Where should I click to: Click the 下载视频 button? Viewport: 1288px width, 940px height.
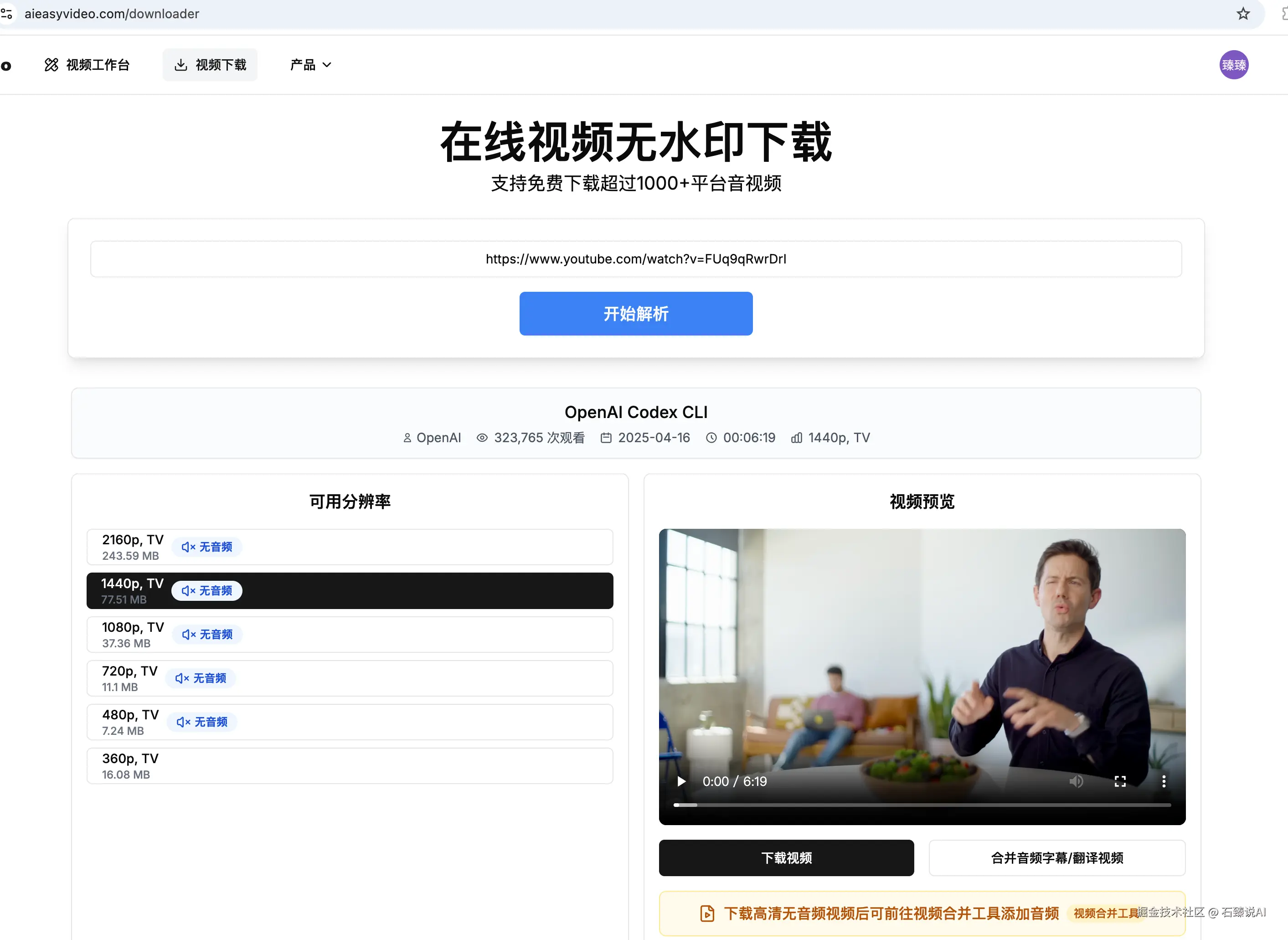click(x=786, y=857)
